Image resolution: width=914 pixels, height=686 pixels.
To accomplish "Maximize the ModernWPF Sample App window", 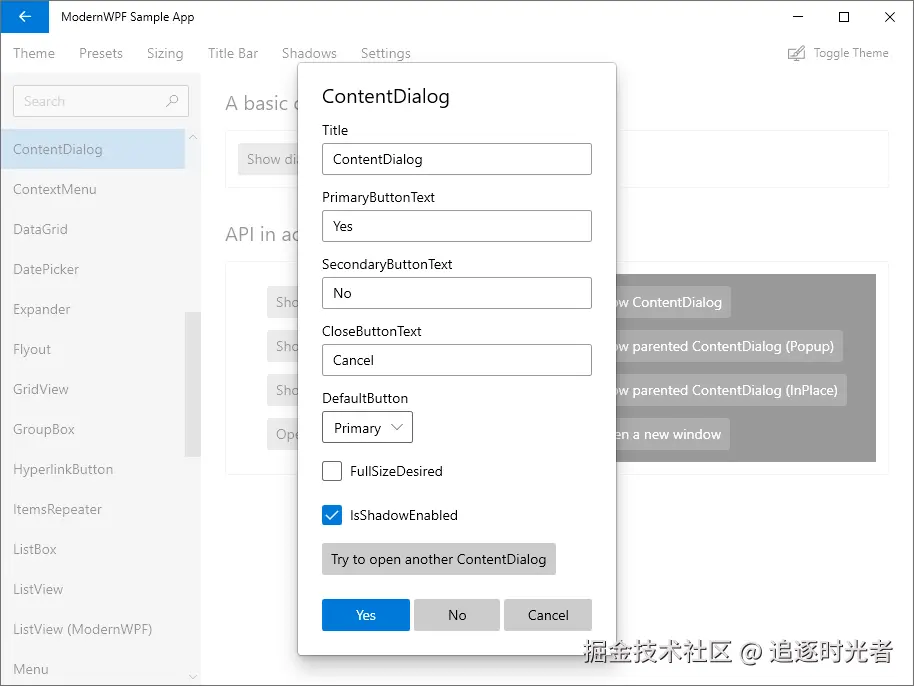I will click(x=843, y=17).
